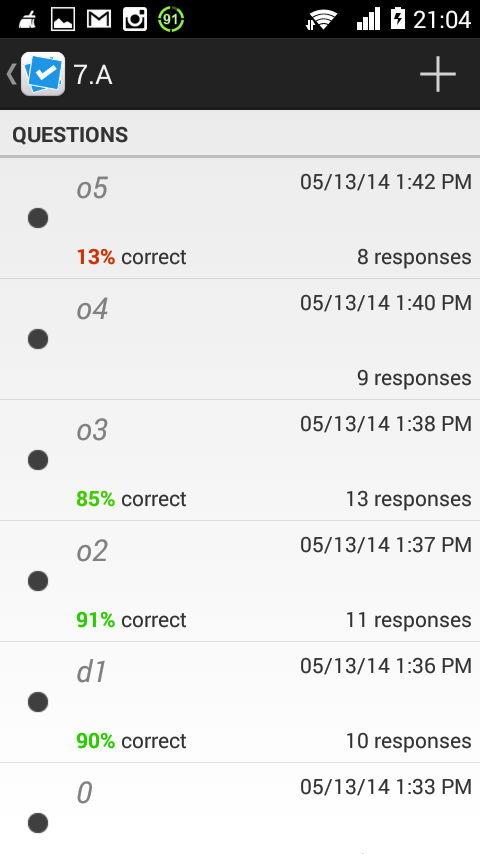
Task: Select the bullet dot beside question d1
Action: (38, 702)
